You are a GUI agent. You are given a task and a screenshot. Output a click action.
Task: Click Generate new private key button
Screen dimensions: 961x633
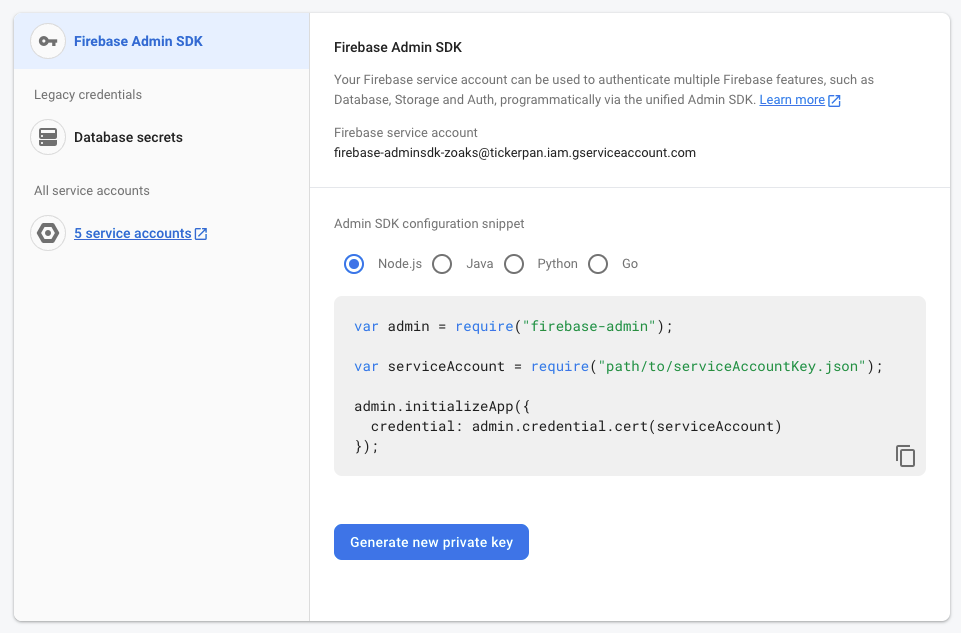[431, 542]
